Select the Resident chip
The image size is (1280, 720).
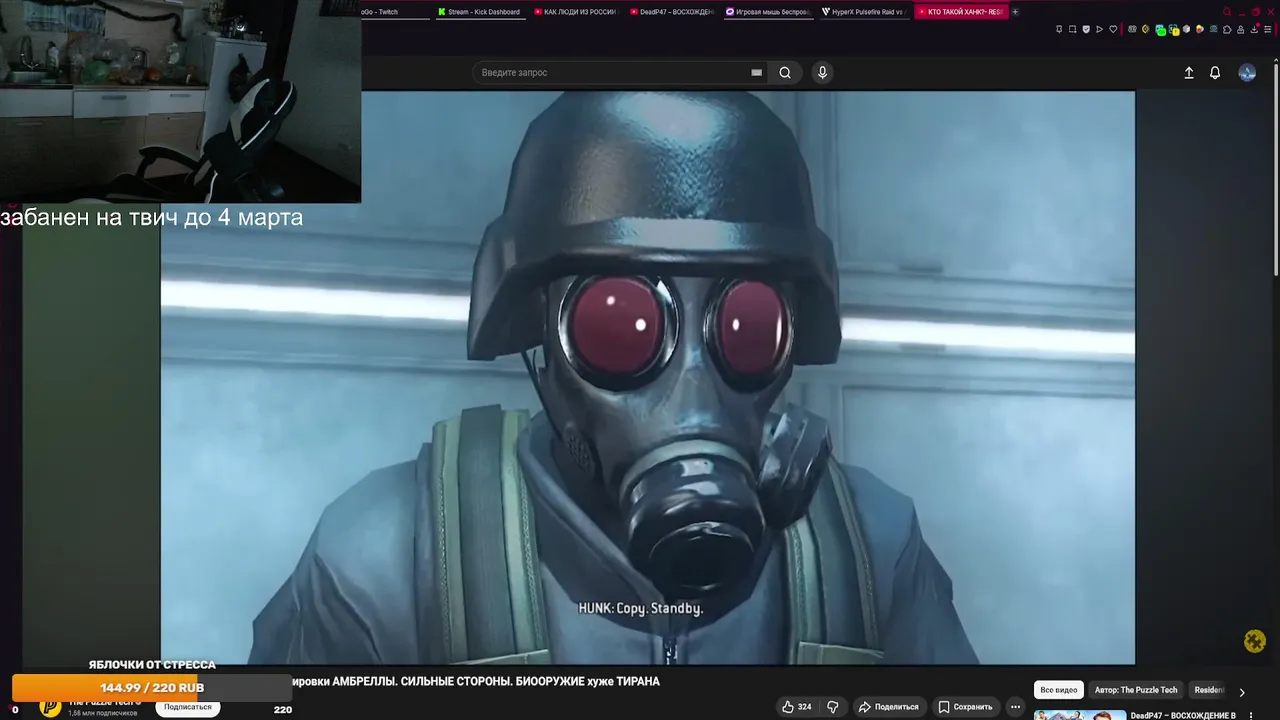click(x=1209, y=690)
